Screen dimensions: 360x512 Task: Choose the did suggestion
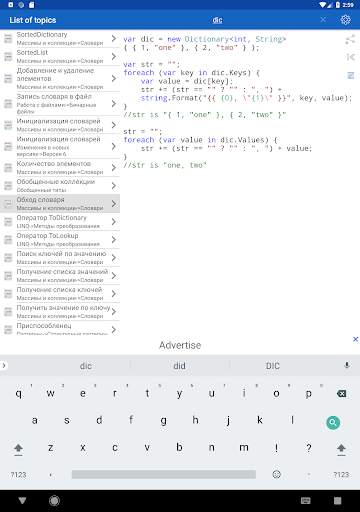coord(179,366)
